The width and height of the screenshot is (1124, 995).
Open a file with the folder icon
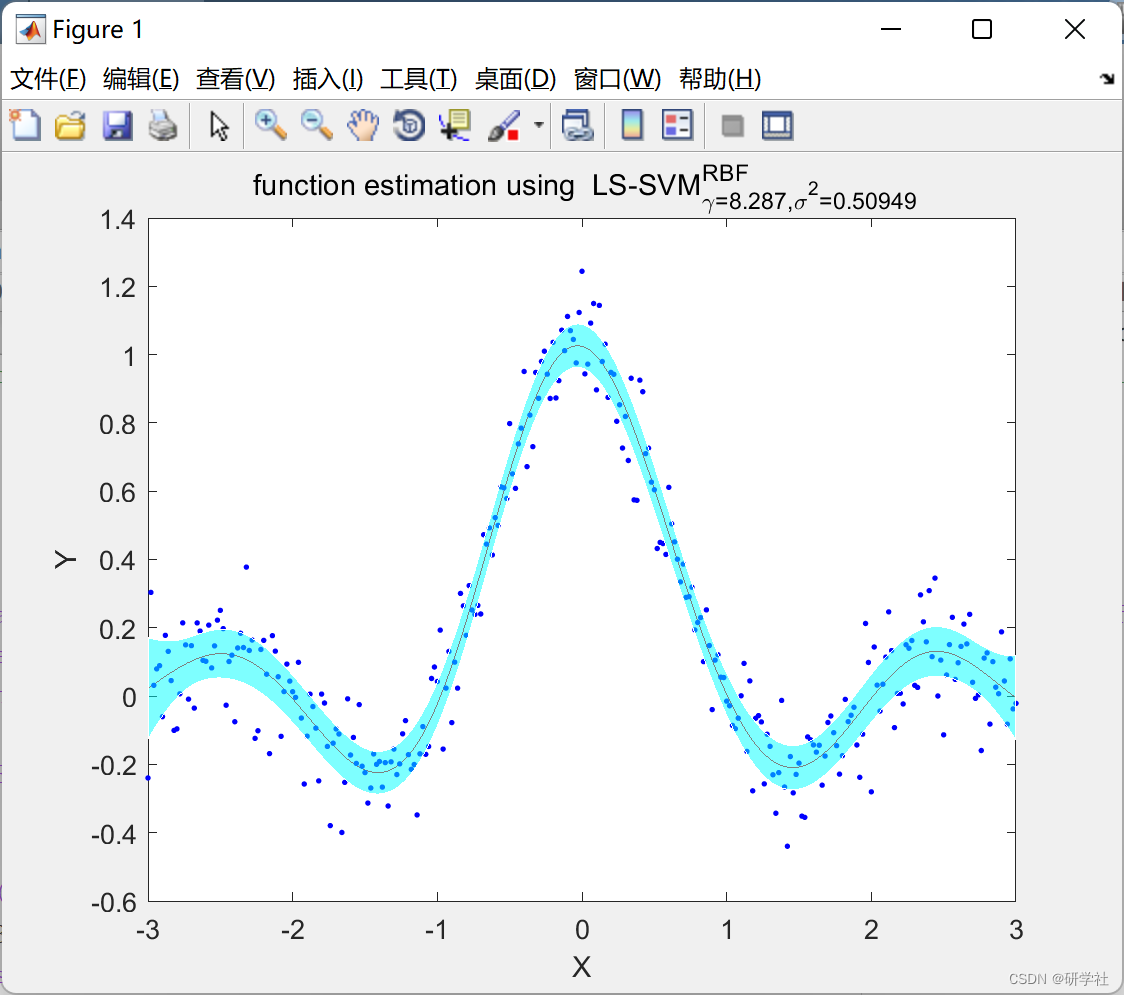coord(70,125)
